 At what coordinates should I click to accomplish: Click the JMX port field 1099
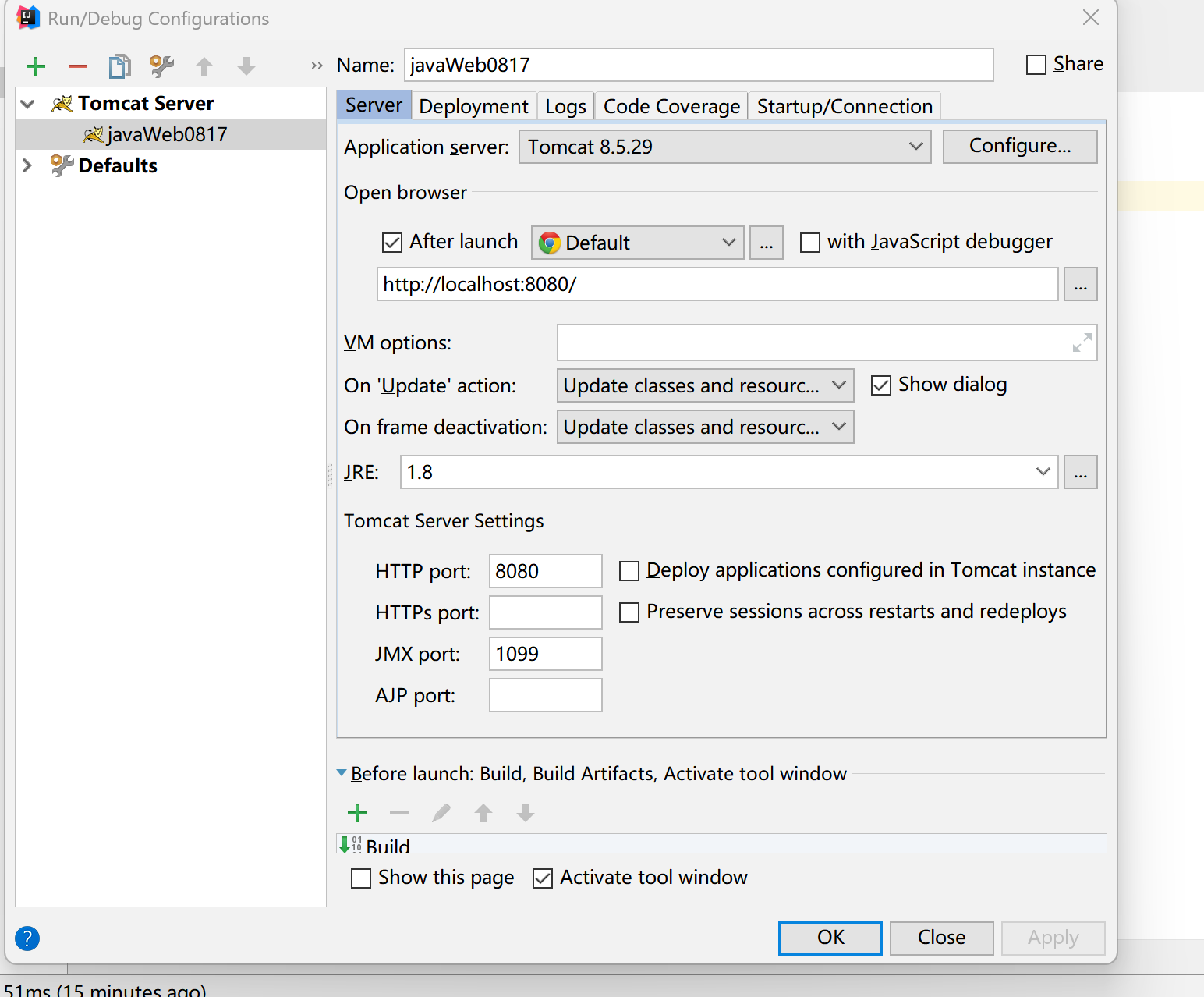[x=546, y=654]
